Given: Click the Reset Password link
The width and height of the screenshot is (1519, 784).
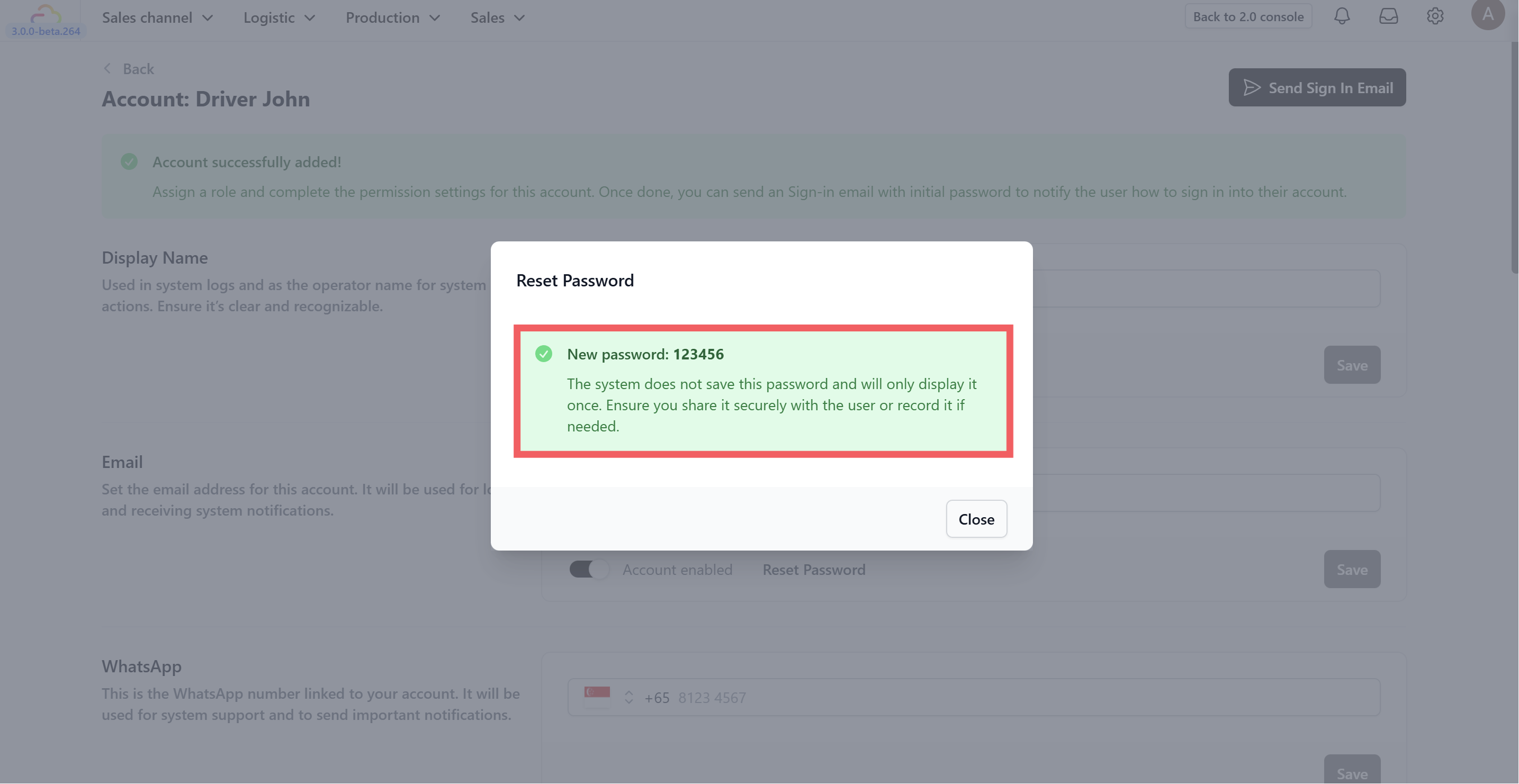Looking at the screenshot, I should (x=814, y=570).
